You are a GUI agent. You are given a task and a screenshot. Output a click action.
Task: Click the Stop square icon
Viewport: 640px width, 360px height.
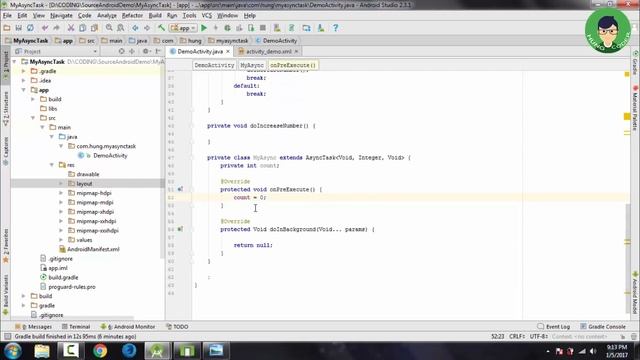click(x=263, y=28)
